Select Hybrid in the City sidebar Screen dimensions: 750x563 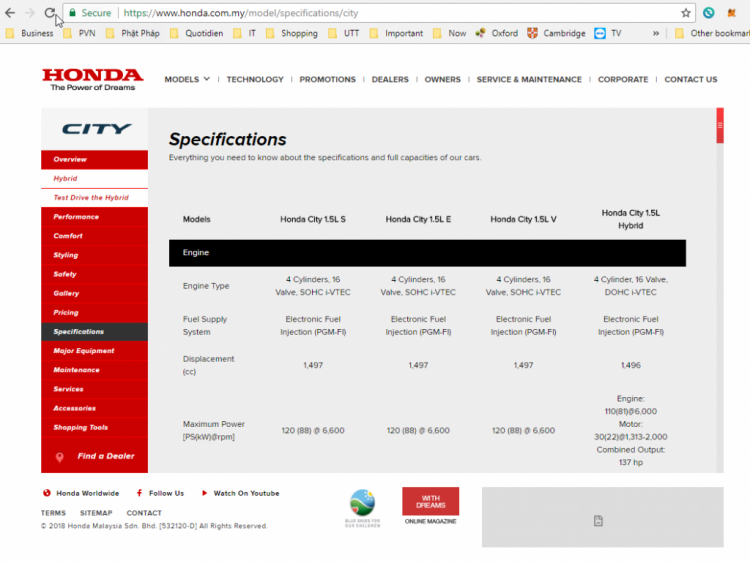94,178
